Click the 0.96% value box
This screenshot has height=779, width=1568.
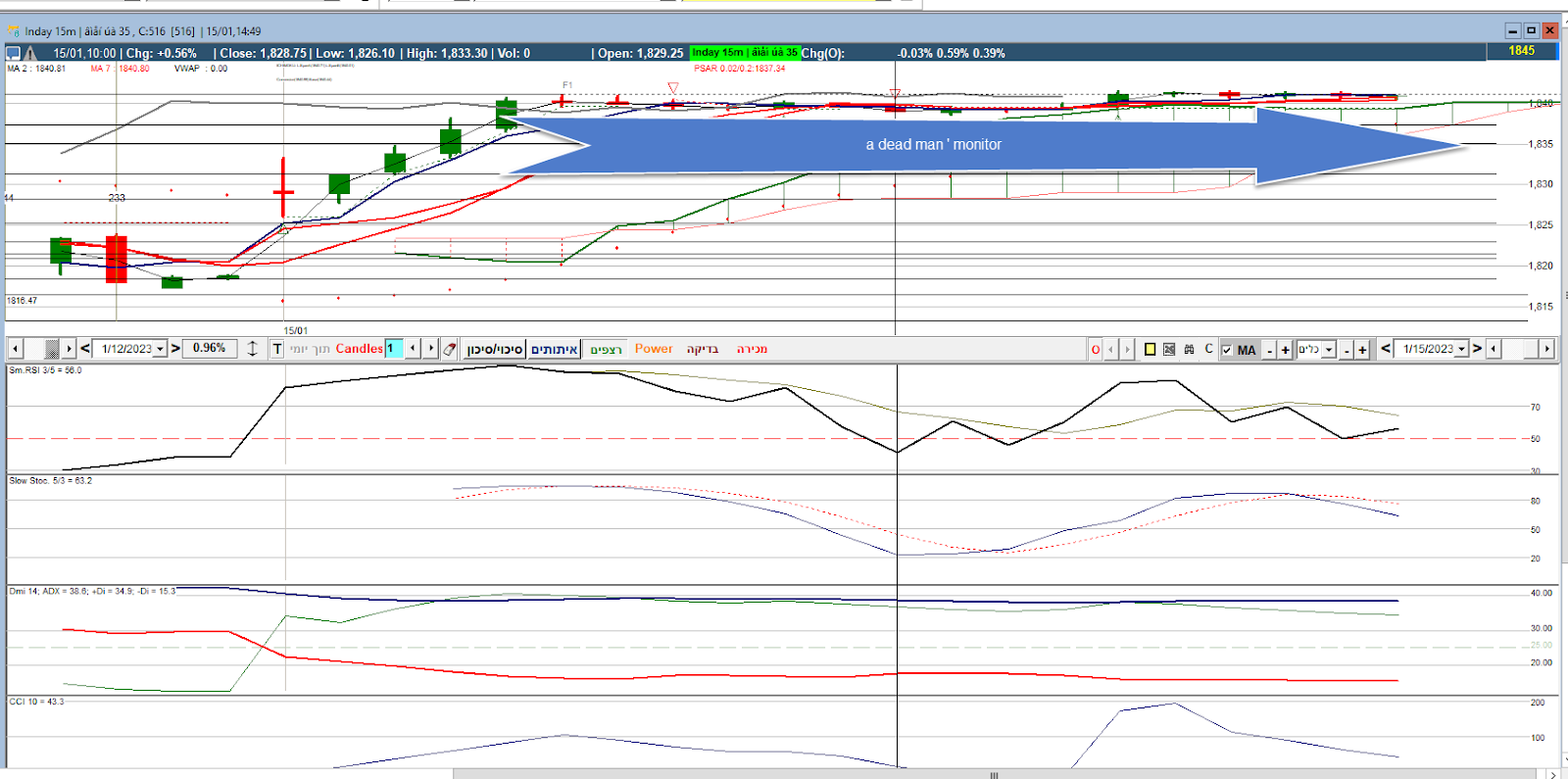[209, 348]
